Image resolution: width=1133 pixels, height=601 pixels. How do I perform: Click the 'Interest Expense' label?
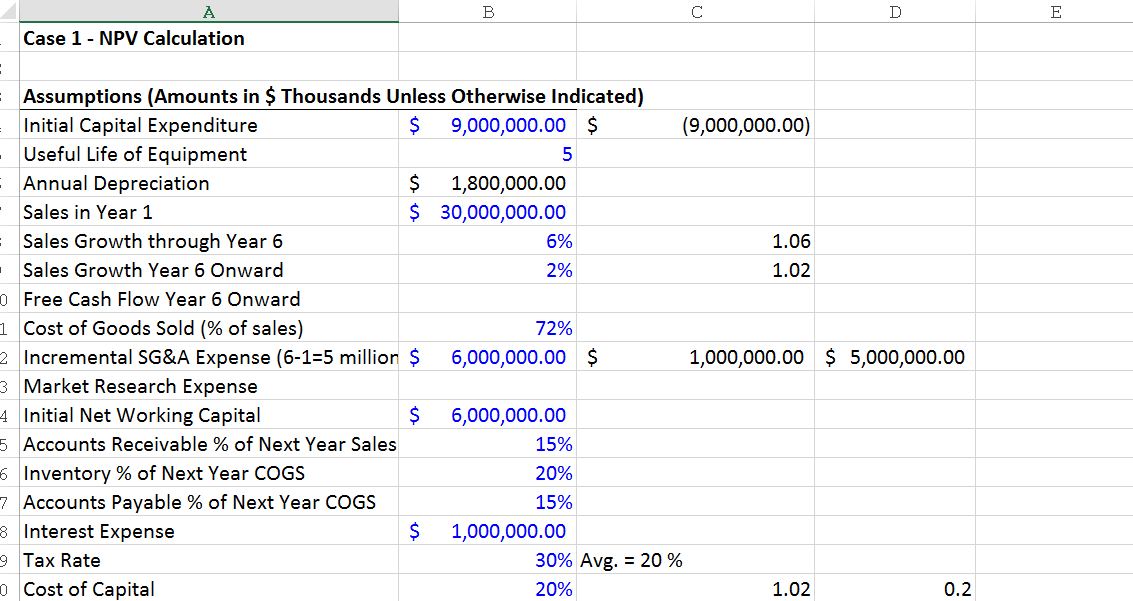coord(209,531)
